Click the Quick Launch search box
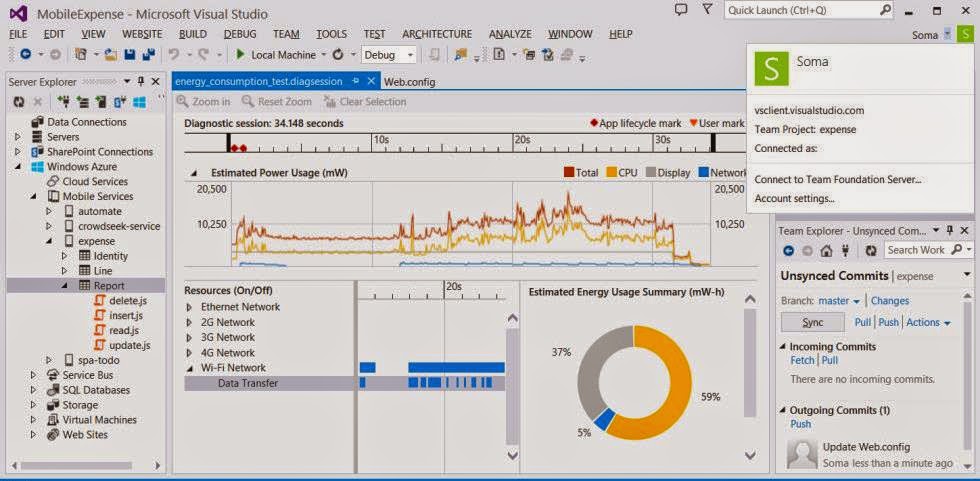The width and height of the screenshot is (980, 481). [810, 11]
